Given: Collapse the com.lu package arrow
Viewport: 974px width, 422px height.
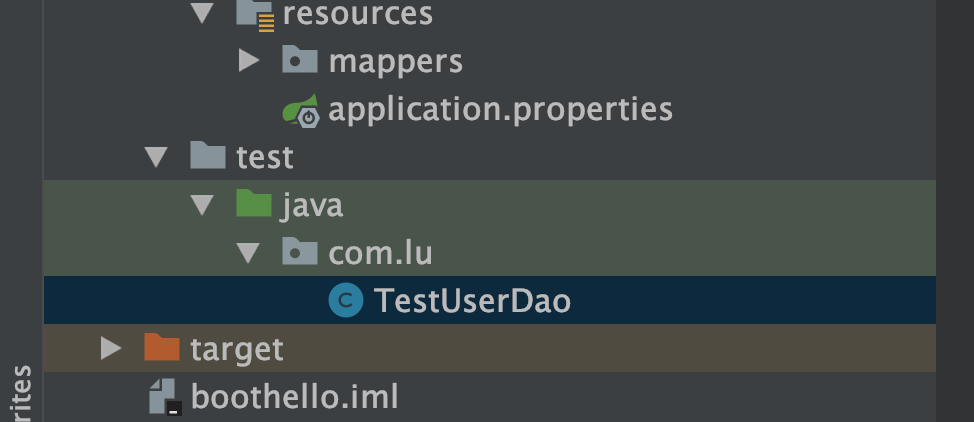Looking at the screenshot, I should click(x=249, y=252).
